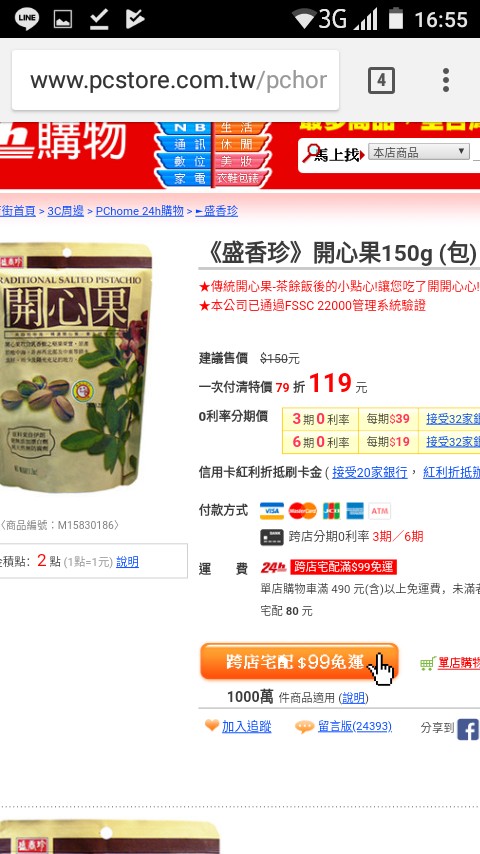Screen dimensions: 480x854
Task: Open the 接受20家銀行 link
Action: (x=369, y=472)
